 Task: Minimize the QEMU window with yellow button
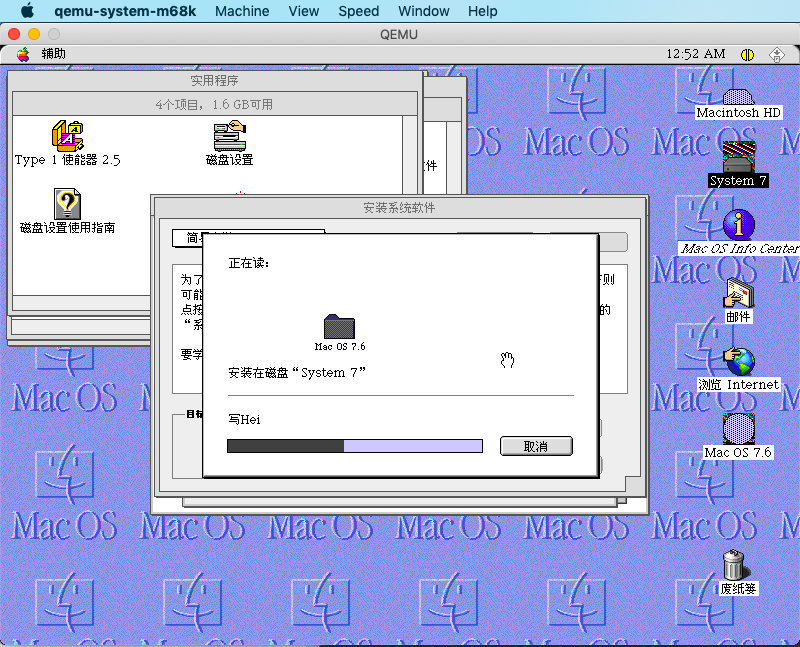34,34
